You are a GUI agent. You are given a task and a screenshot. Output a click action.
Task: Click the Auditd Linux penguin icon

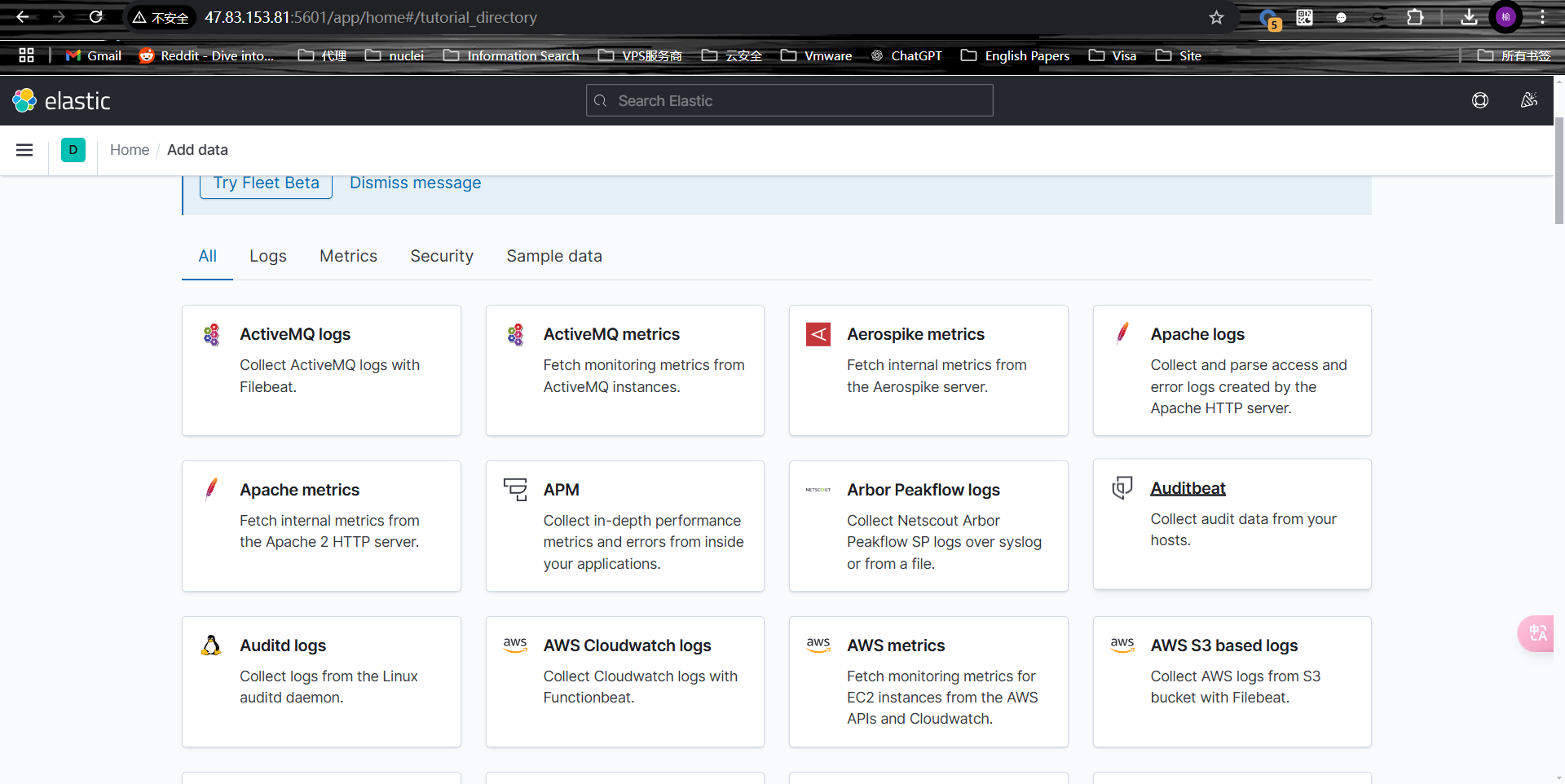coord(211,645)
